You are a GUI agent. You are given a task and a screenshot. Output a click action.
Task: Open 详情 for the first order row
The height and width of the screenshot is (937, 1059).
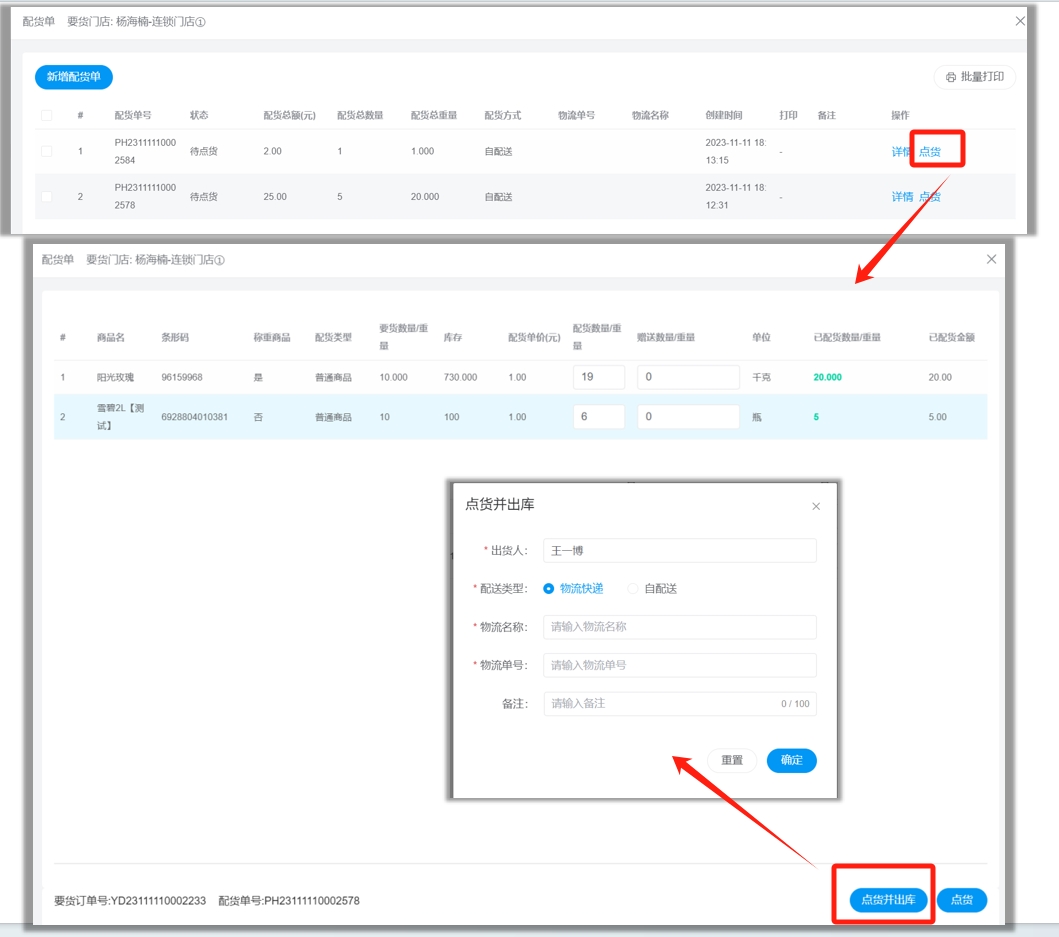coord(901,152)
